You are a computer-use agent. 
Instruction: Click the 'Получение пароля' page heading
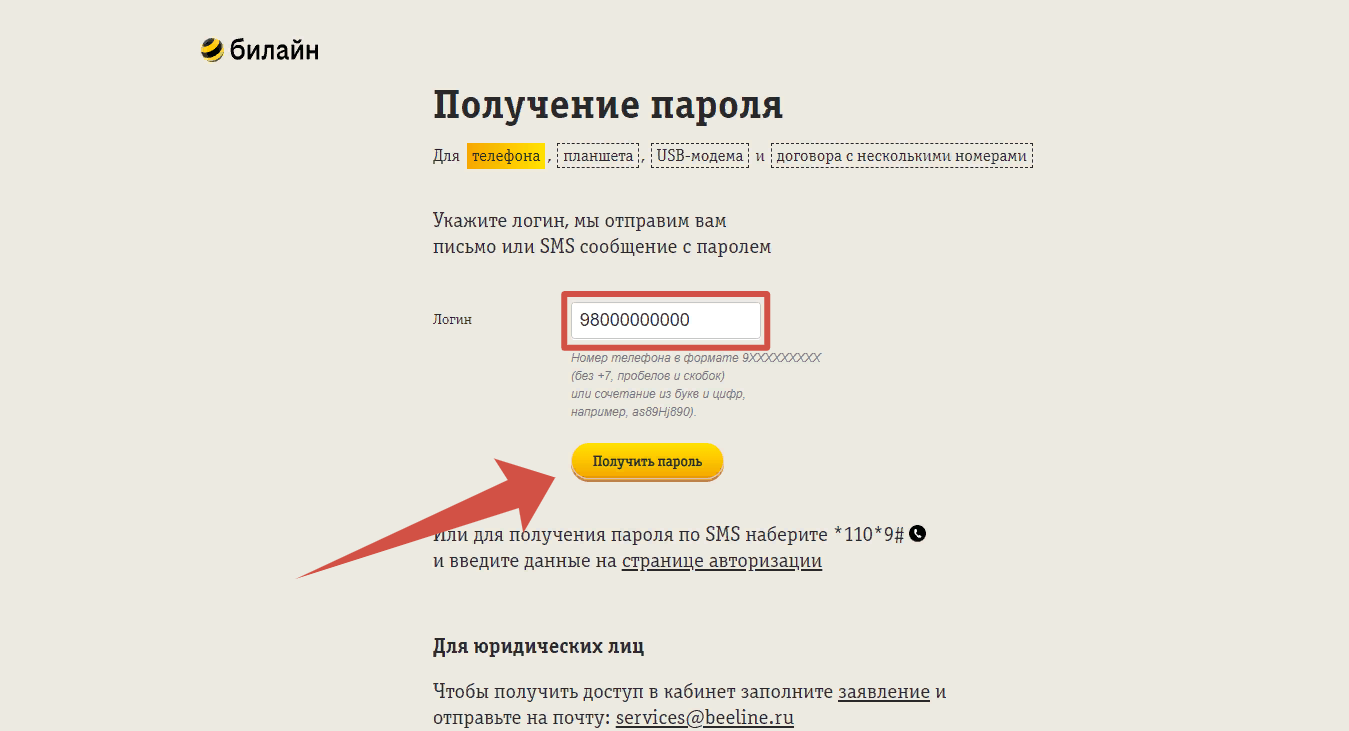point(607,105)
